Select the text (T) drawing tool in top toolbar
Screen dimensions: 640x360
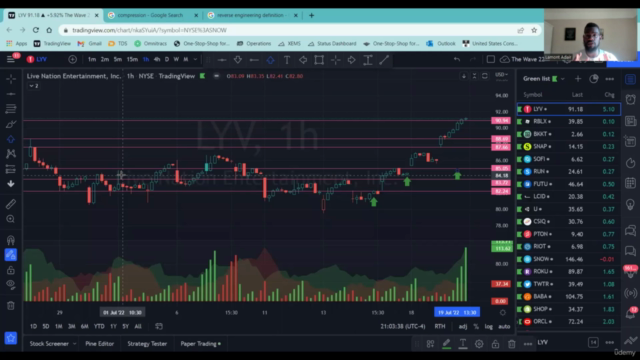pyautogui.click(x=287, y=60)
